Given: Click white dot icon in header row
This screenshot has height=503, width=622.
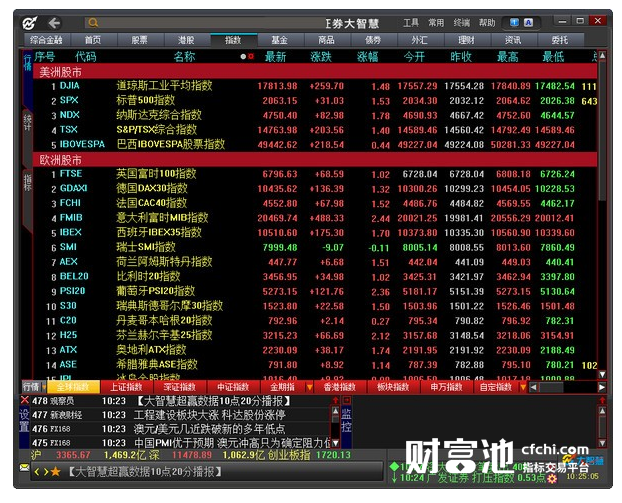Looking at the screenshot, I should coord(243,57).
